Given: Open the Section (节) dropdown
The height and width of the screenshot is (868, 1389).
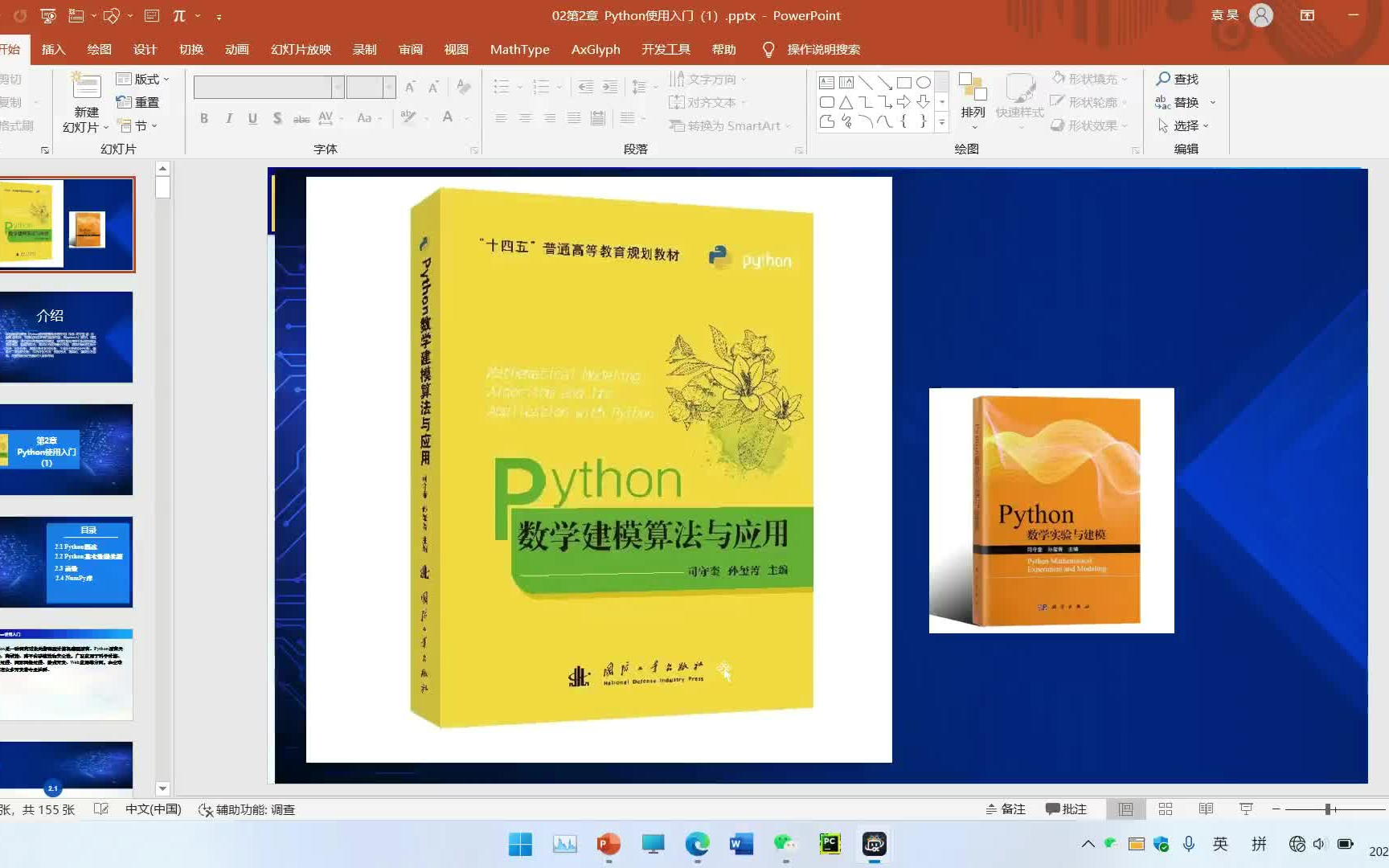Looking at the screenshot, I should [137, 125].
